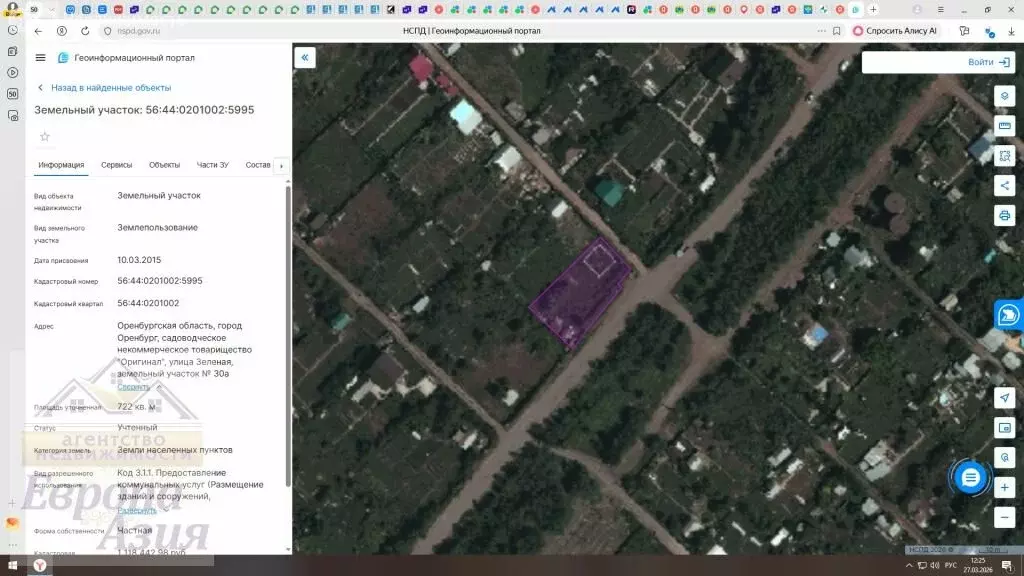The width and height of the screenshot is (1024, 576).
Task: Collapse the address text with 'Свернуть'
Action: click(x=134, y=387)
